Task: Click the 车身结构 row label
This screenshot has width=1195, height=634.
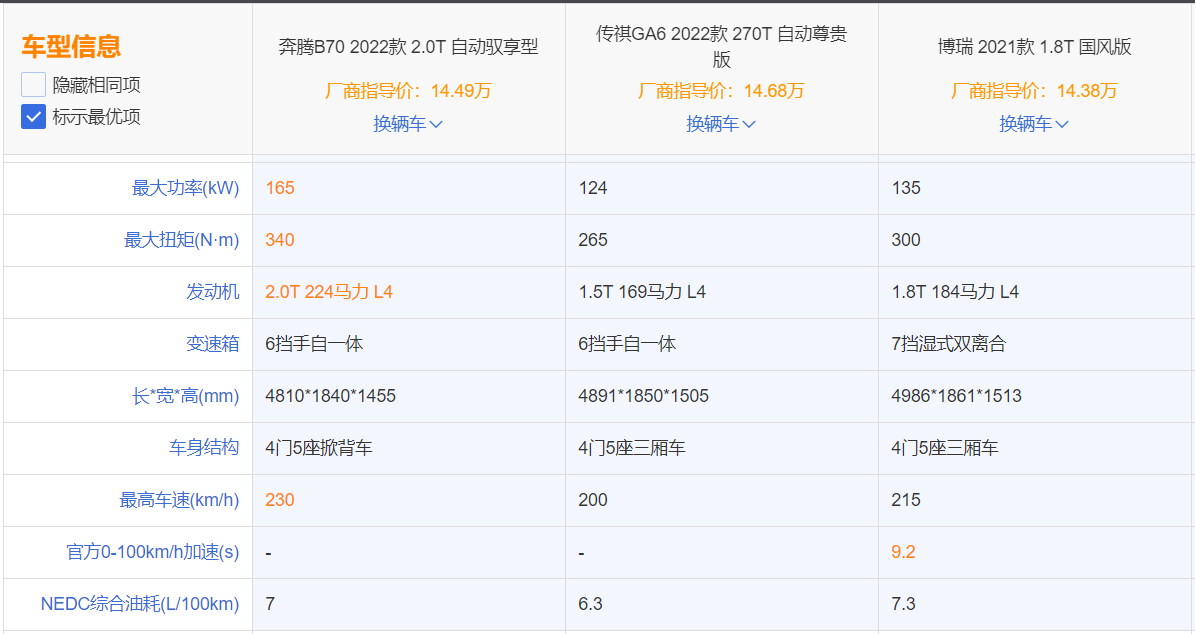Action: coord(203,447)
